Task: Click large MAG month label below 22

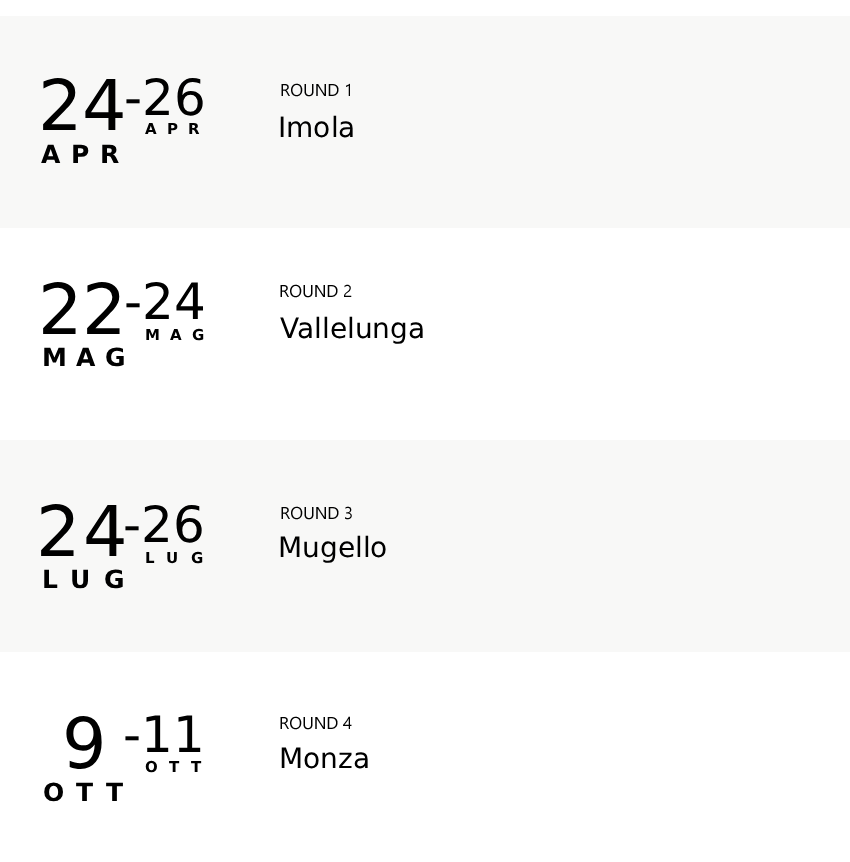Action: tap(85, 358)
